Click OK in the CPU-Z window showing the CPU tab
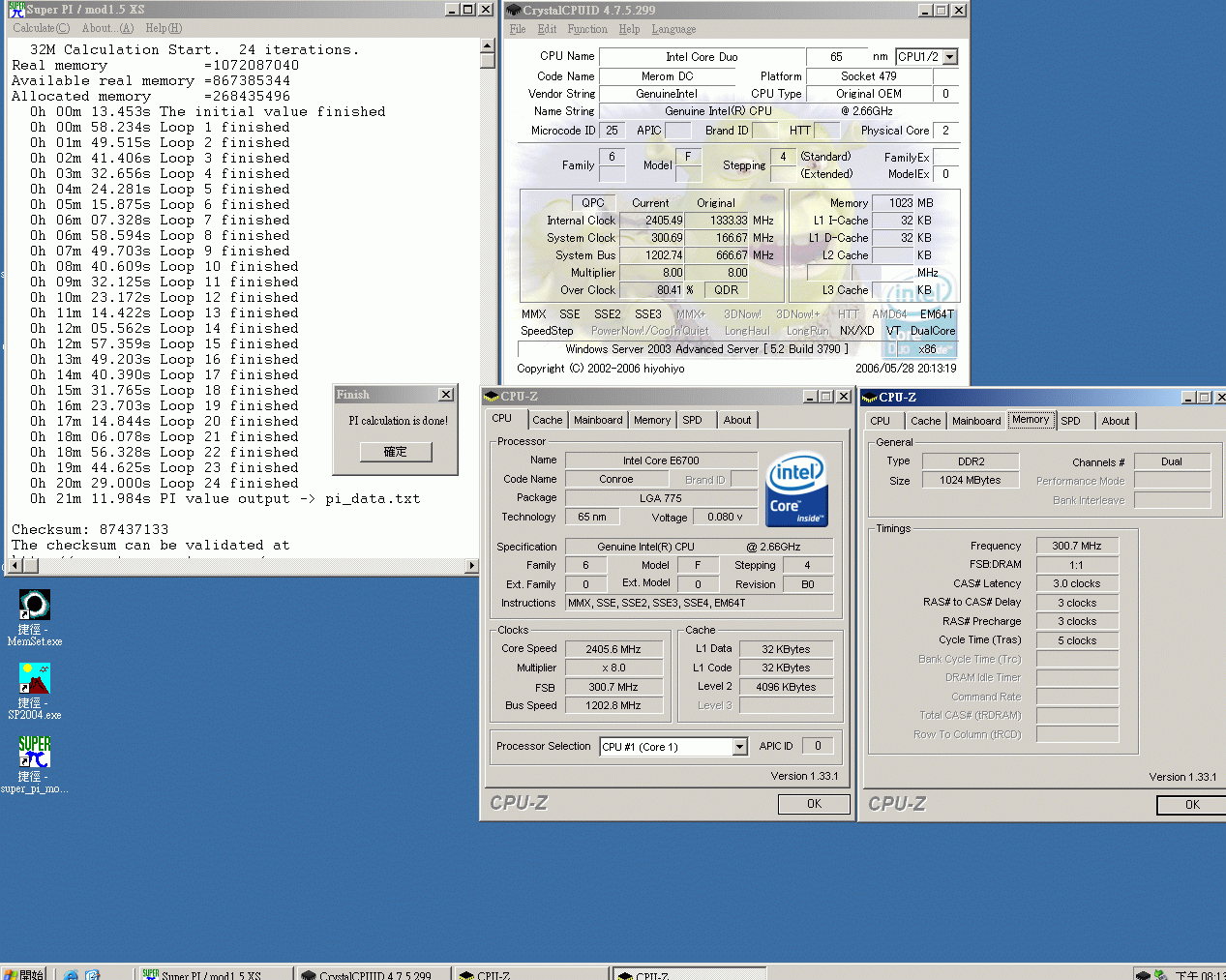 pos(814,804)
